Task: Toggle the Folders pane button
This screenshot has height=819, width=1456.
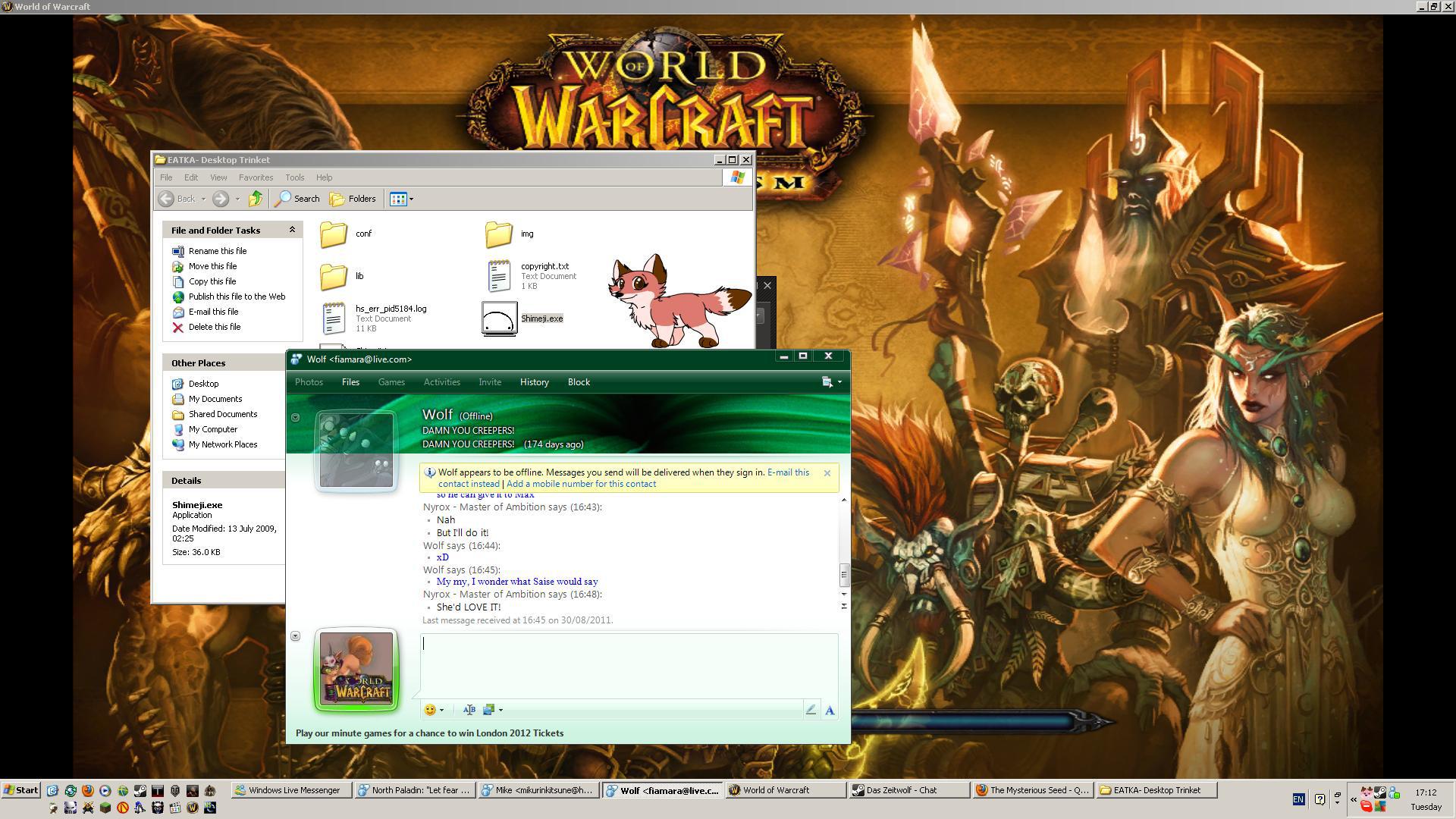Action: click(x=353, y=199)
